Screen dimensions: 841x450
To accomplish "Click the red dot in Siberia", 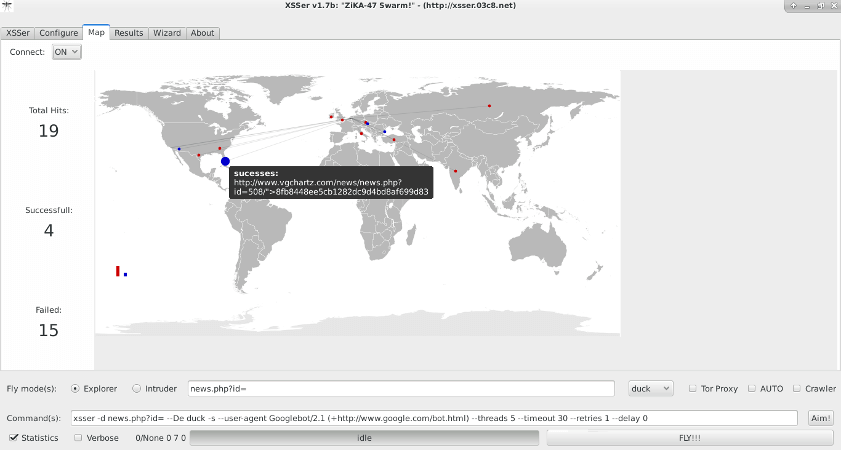I will pos(489,106).
